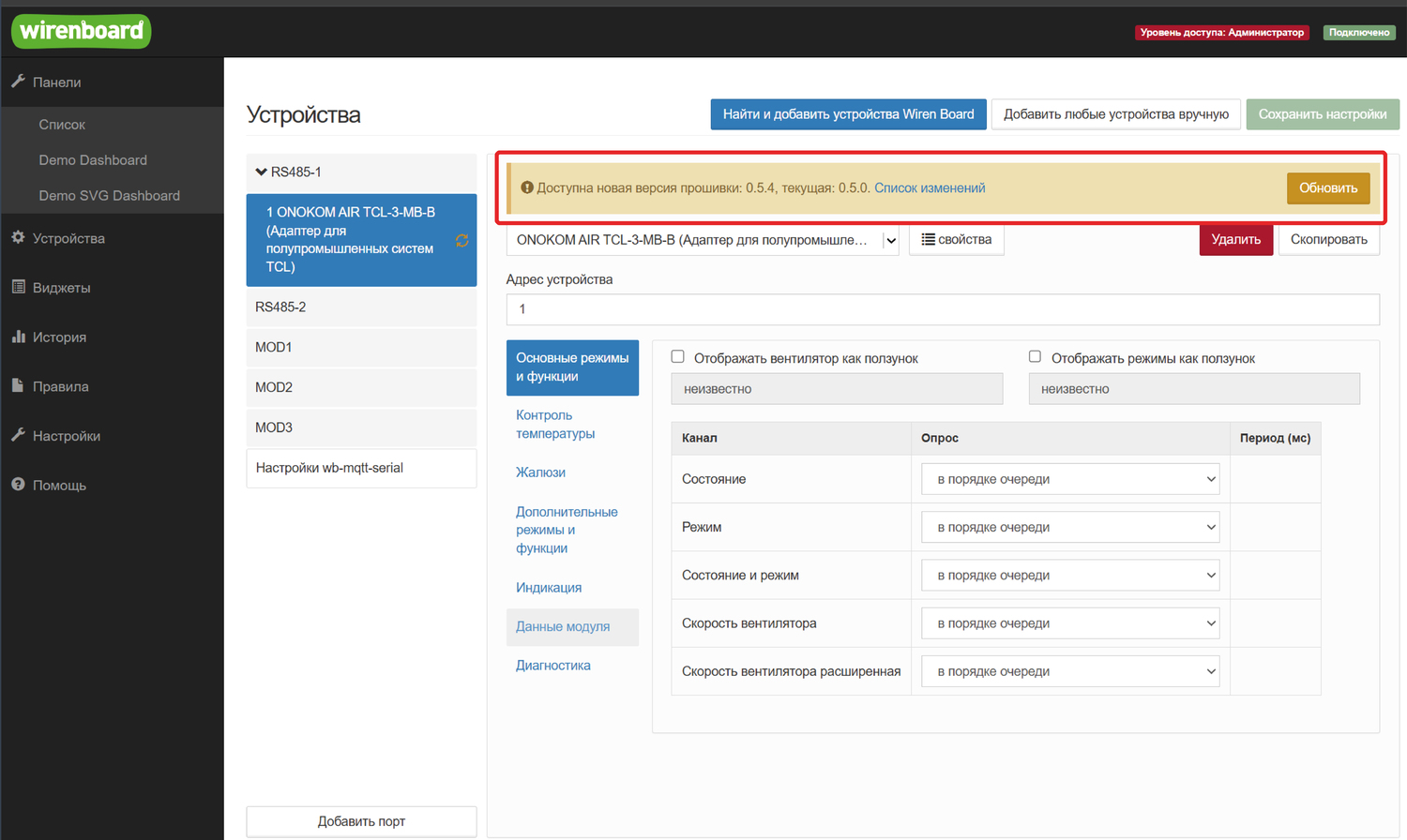Open the Диагностика tab
This screenshot has height=840, width=1407.
click(x=553, y=666)
